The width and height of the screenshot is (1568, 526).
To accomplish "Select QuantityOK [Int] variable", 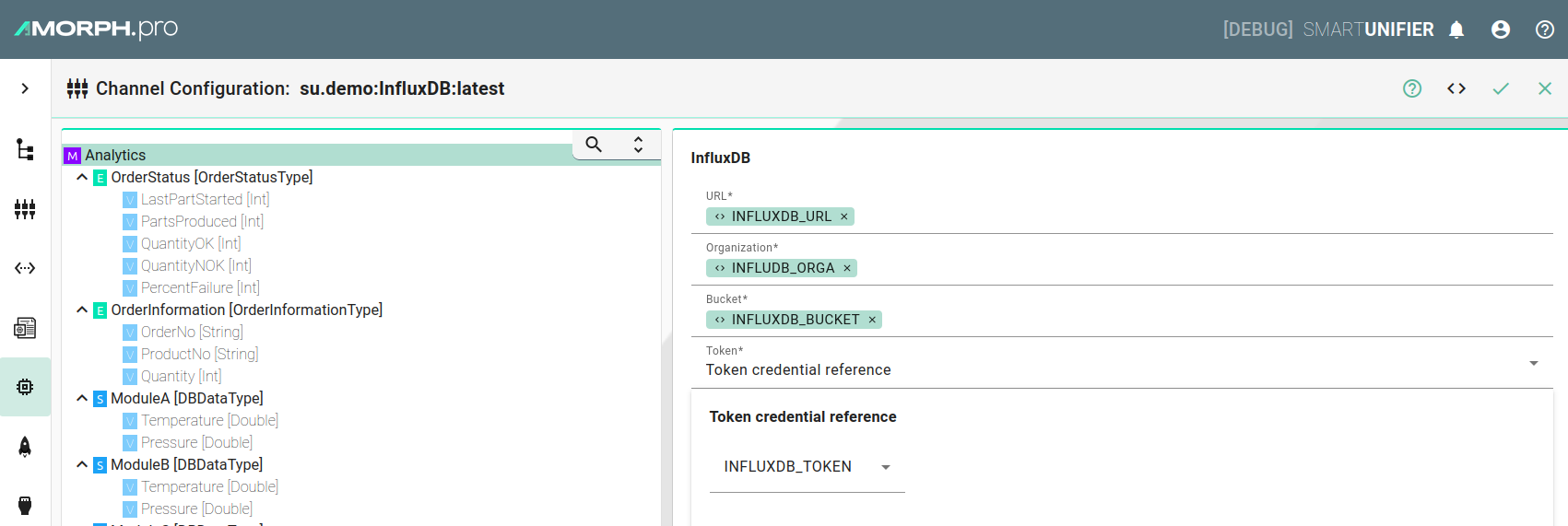I will [x=191, y=243].
